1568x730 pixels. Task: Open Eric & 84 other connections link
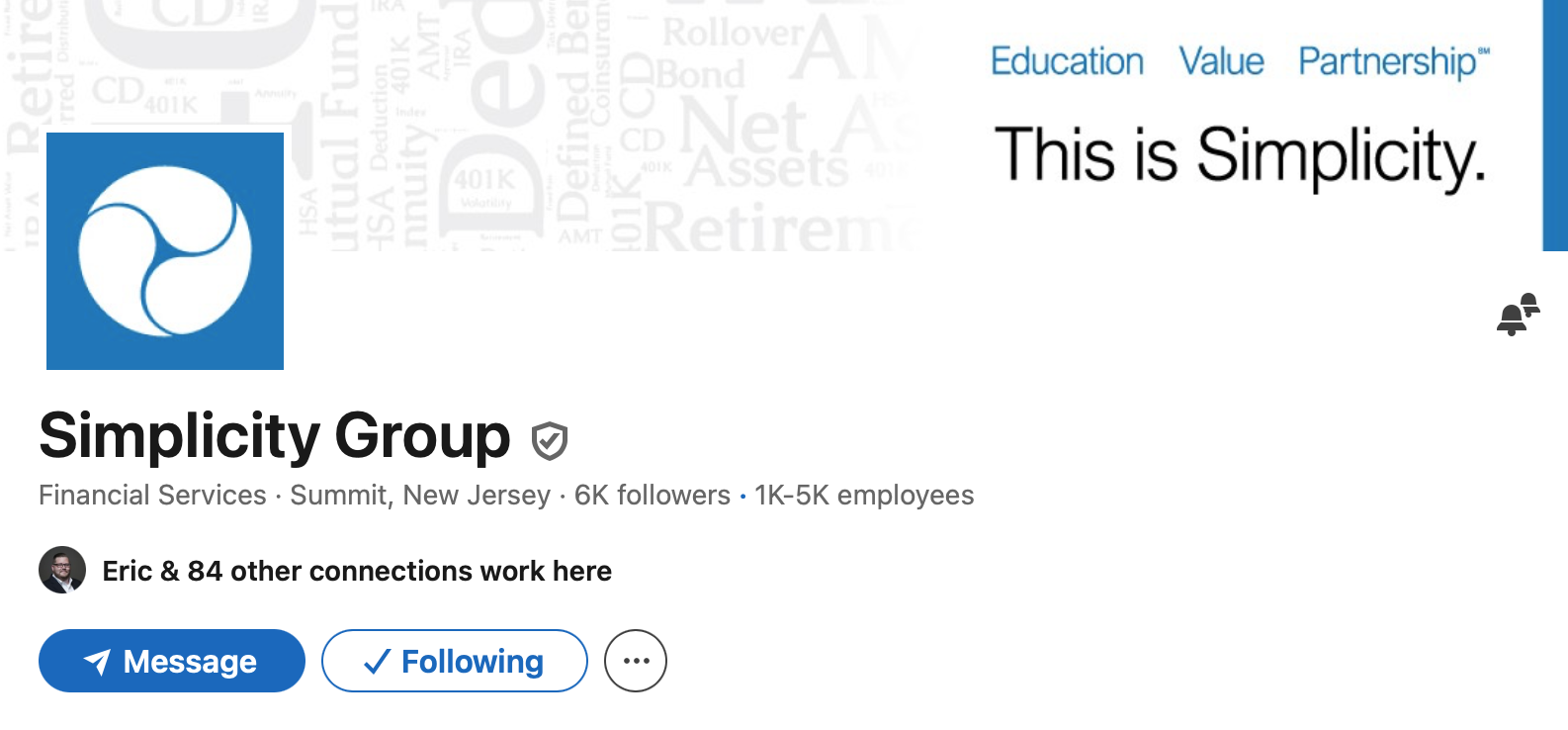(357, 571)
